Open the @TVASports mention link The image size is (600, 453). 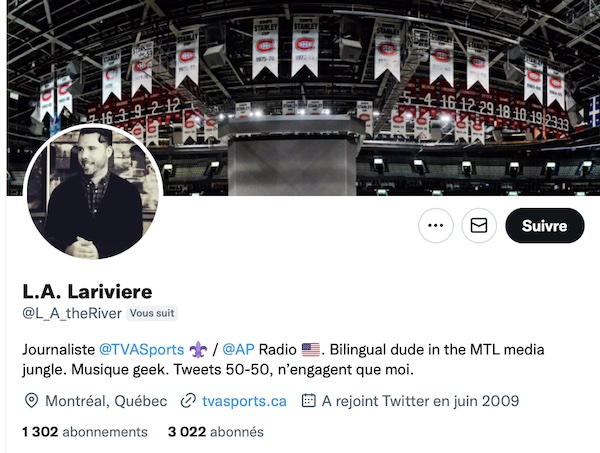tap(142, 350)
